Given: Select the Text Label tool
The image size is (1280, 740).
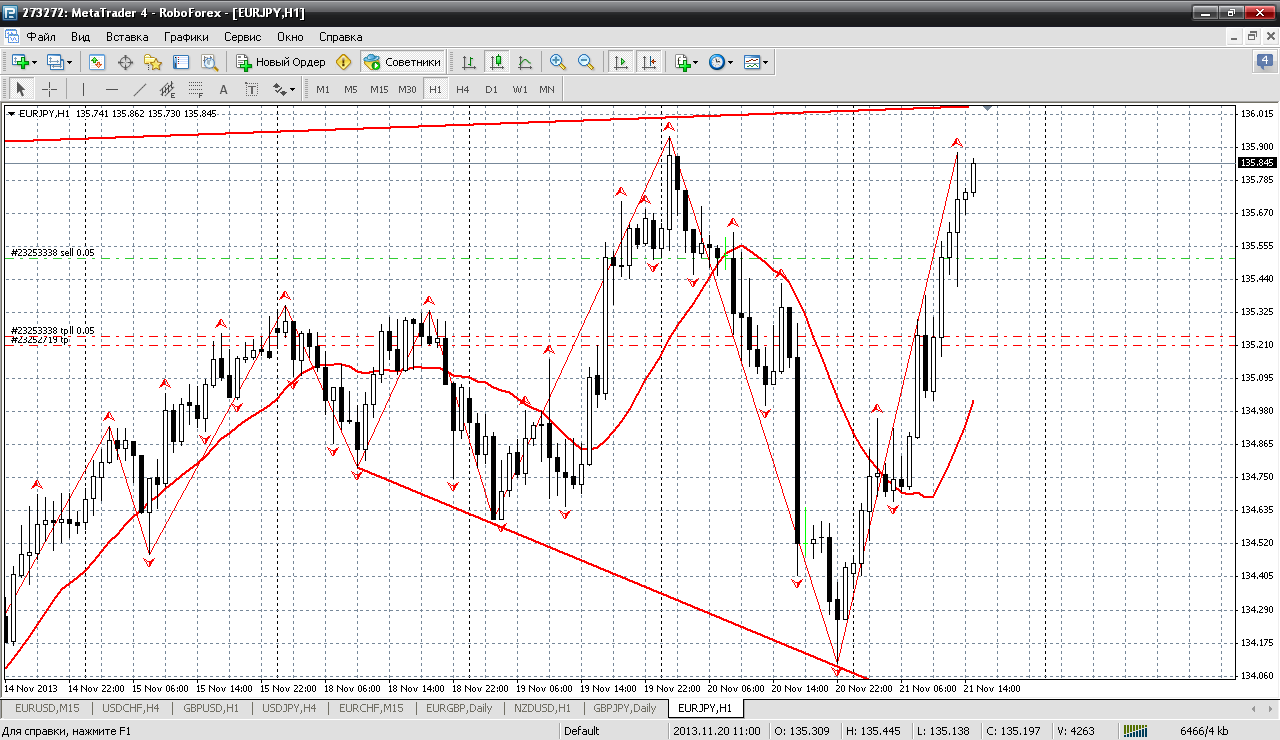Looking at the screenshot, I should 251,89.
